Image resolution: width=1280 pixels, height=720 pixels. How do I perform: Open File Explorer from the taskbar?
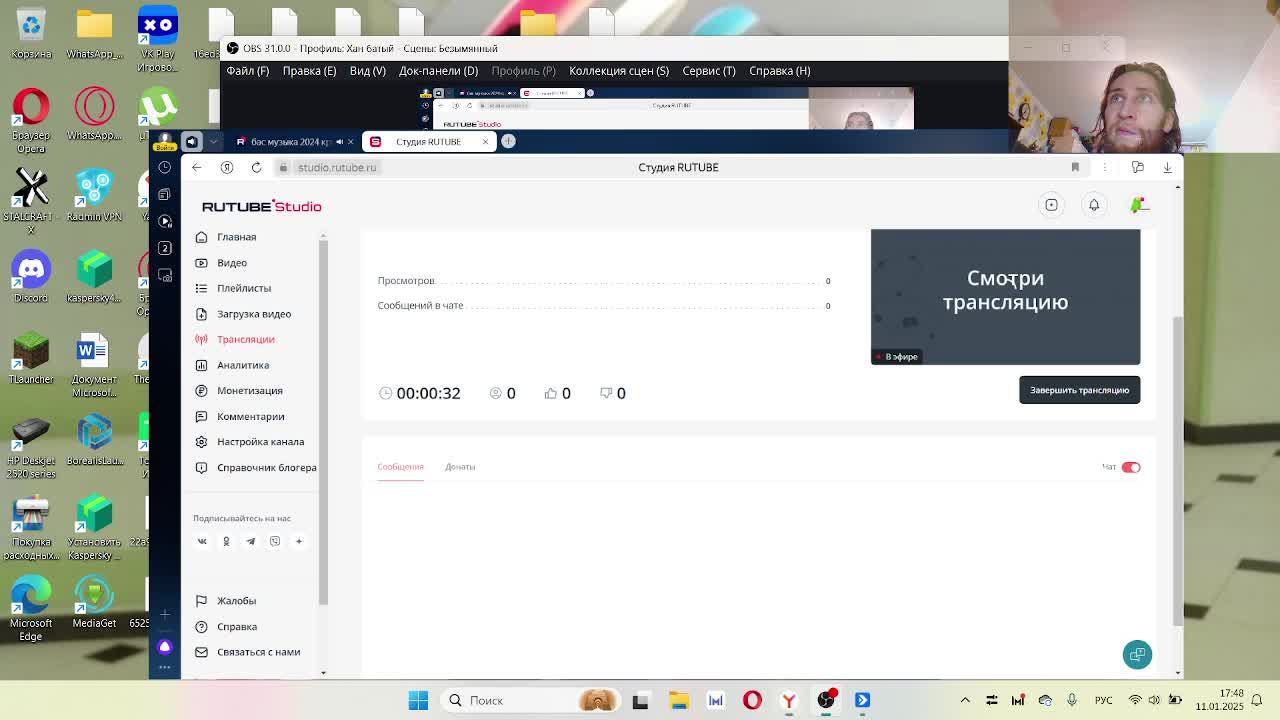point(678,701)
